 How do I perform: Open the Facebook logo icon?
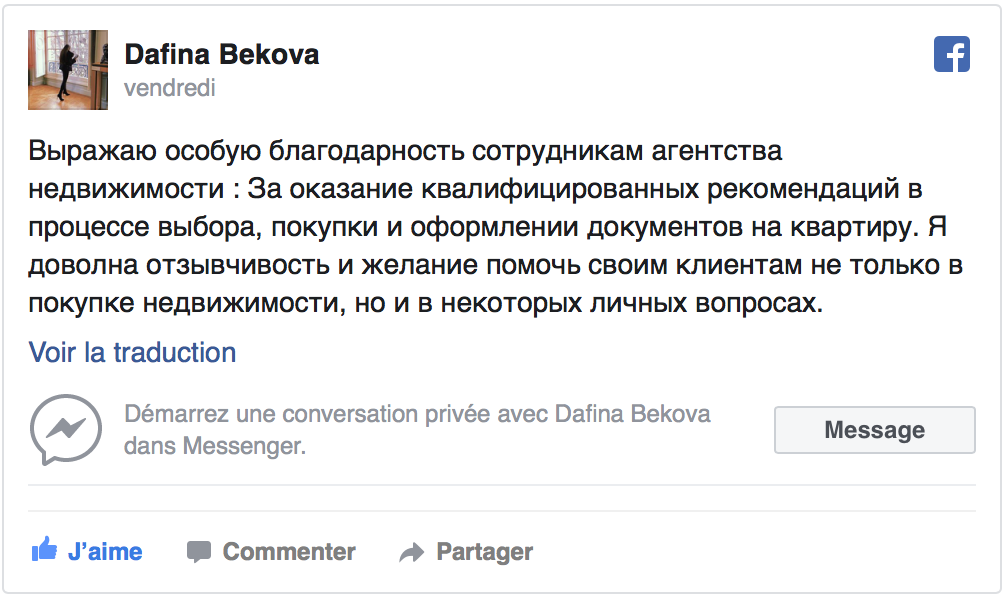click(x=951, y=54)
